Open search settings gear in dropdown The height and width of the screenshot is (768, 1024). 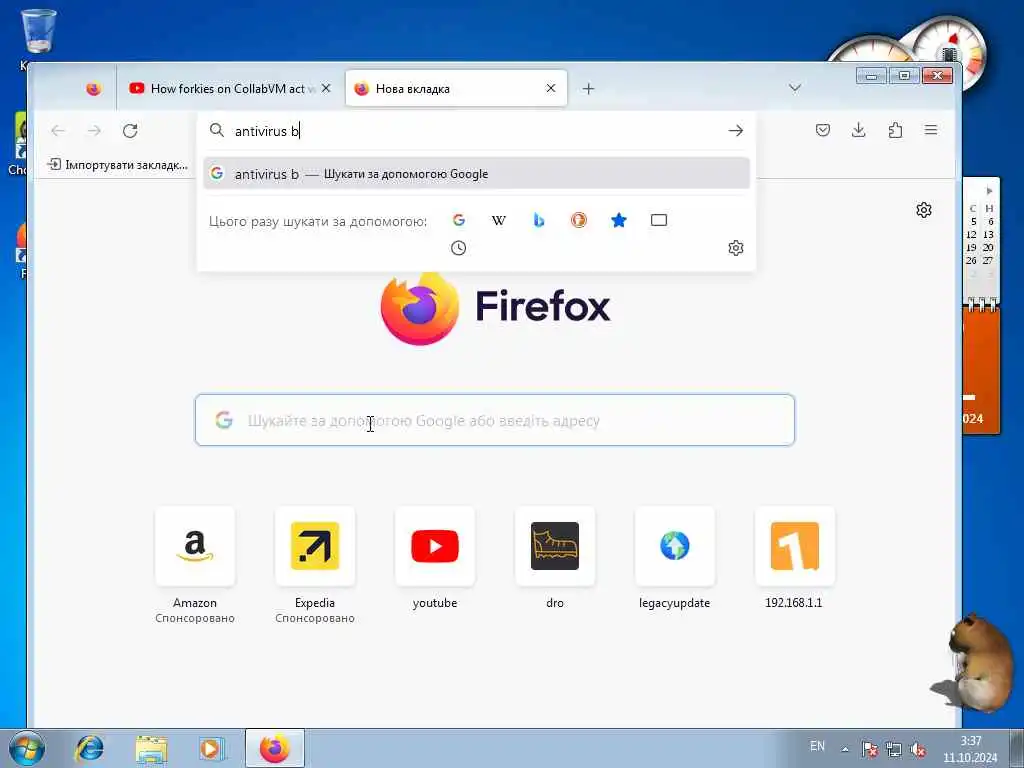tap(736, 248)
